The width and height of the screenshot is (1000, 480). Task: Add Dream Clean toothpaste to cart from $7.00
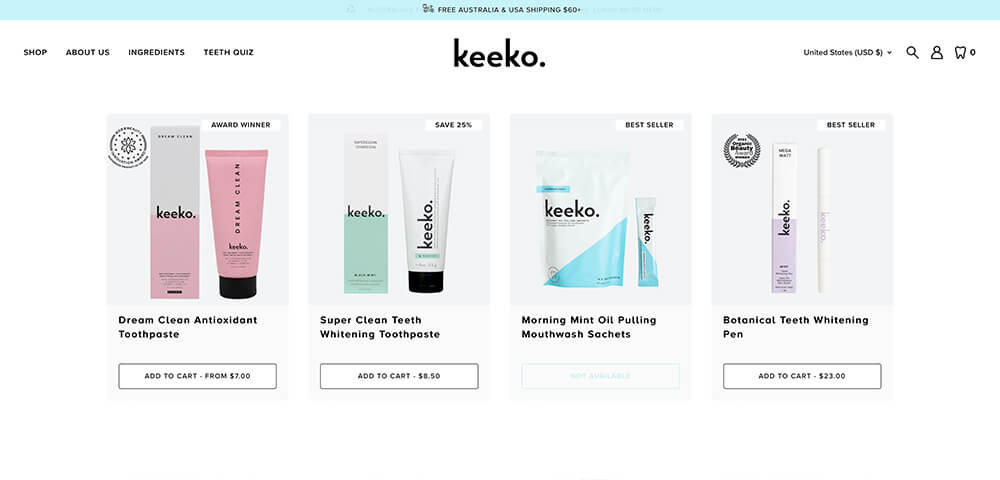(x=198, y=376)
